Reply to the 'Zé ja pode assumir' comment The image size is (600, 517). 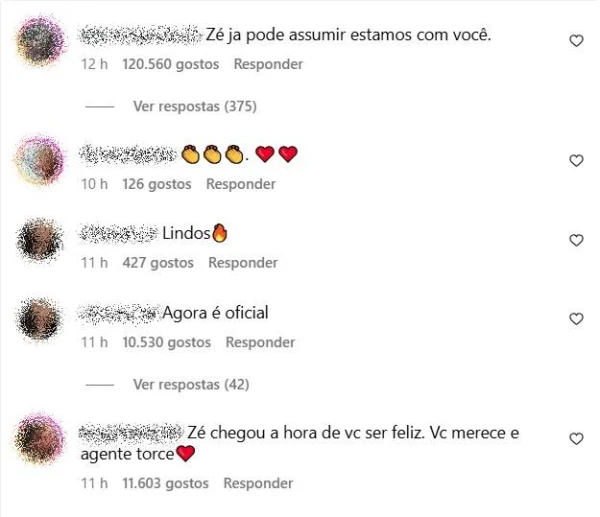tap(268, 64)
